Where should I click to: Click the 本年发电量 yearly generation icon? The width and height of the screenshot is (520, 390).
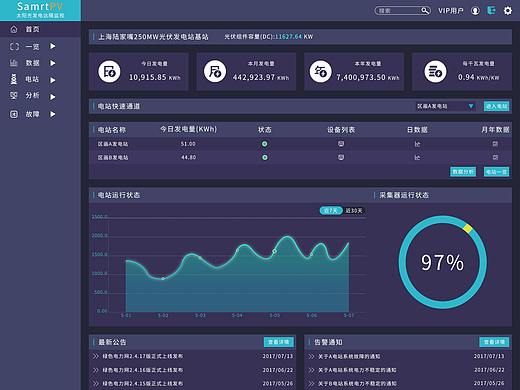click(321, 71)
